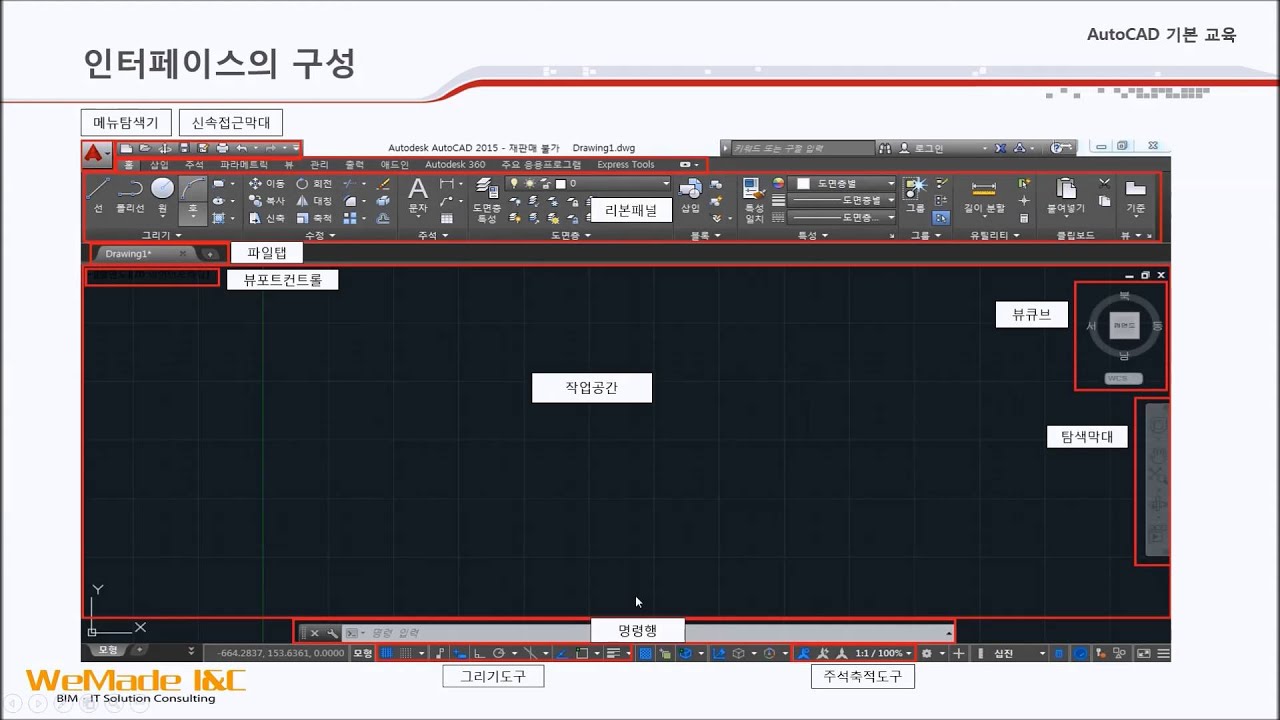
Task: Select the 폴리선 (Polyline) tool
Action: click(x=130, y=196)
